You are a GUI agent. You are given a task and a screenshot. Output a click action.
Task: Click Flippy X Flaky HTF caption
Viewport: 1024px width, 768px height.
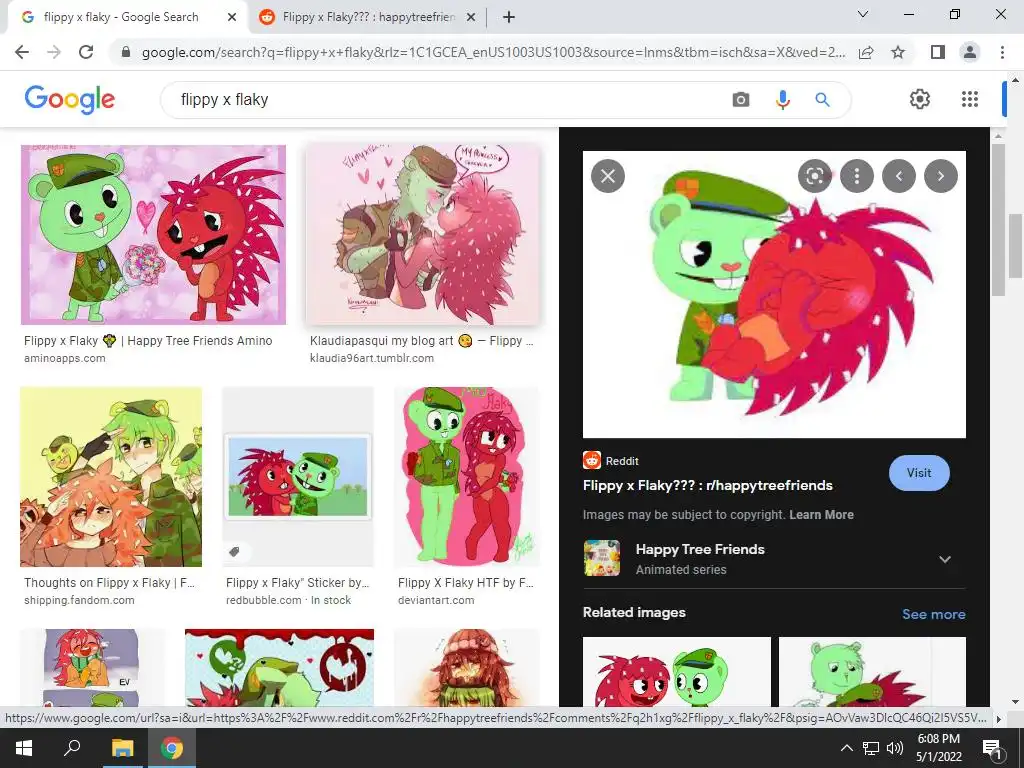[x=466, y=583]
